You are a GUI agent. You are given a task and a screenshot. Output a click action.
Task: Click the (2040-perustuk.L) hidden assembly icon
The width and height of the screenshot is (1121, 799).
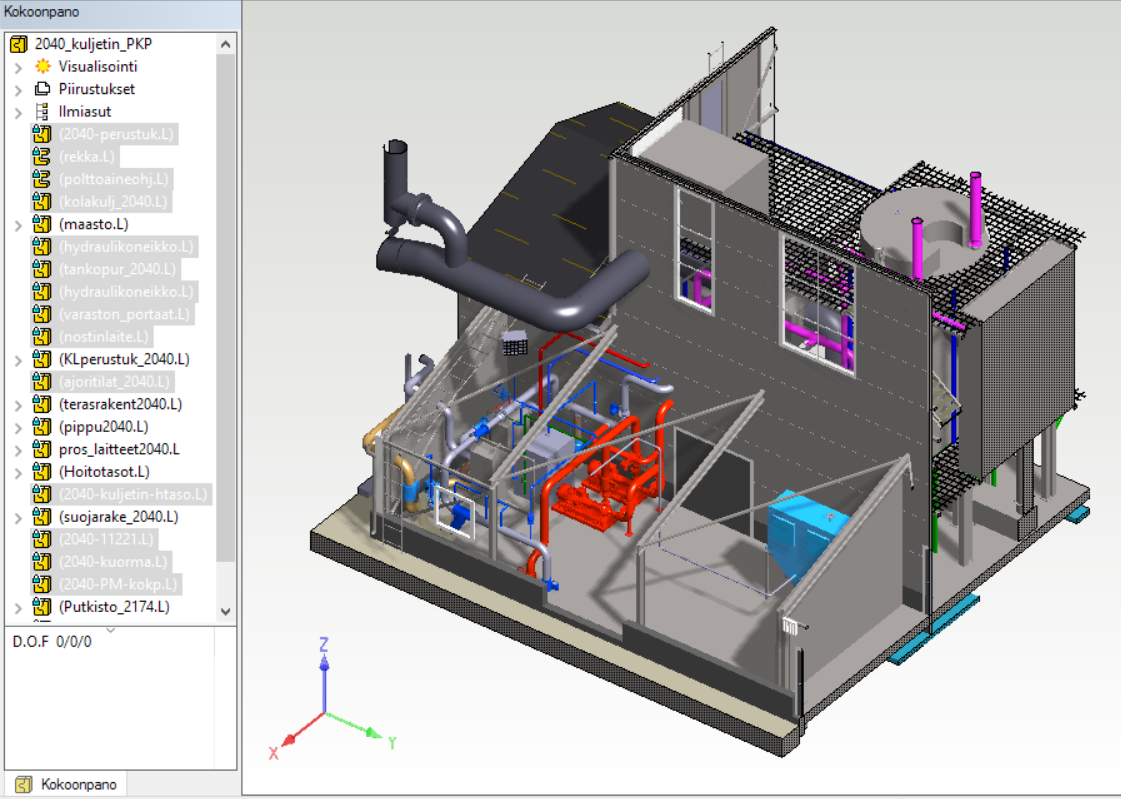42,134
